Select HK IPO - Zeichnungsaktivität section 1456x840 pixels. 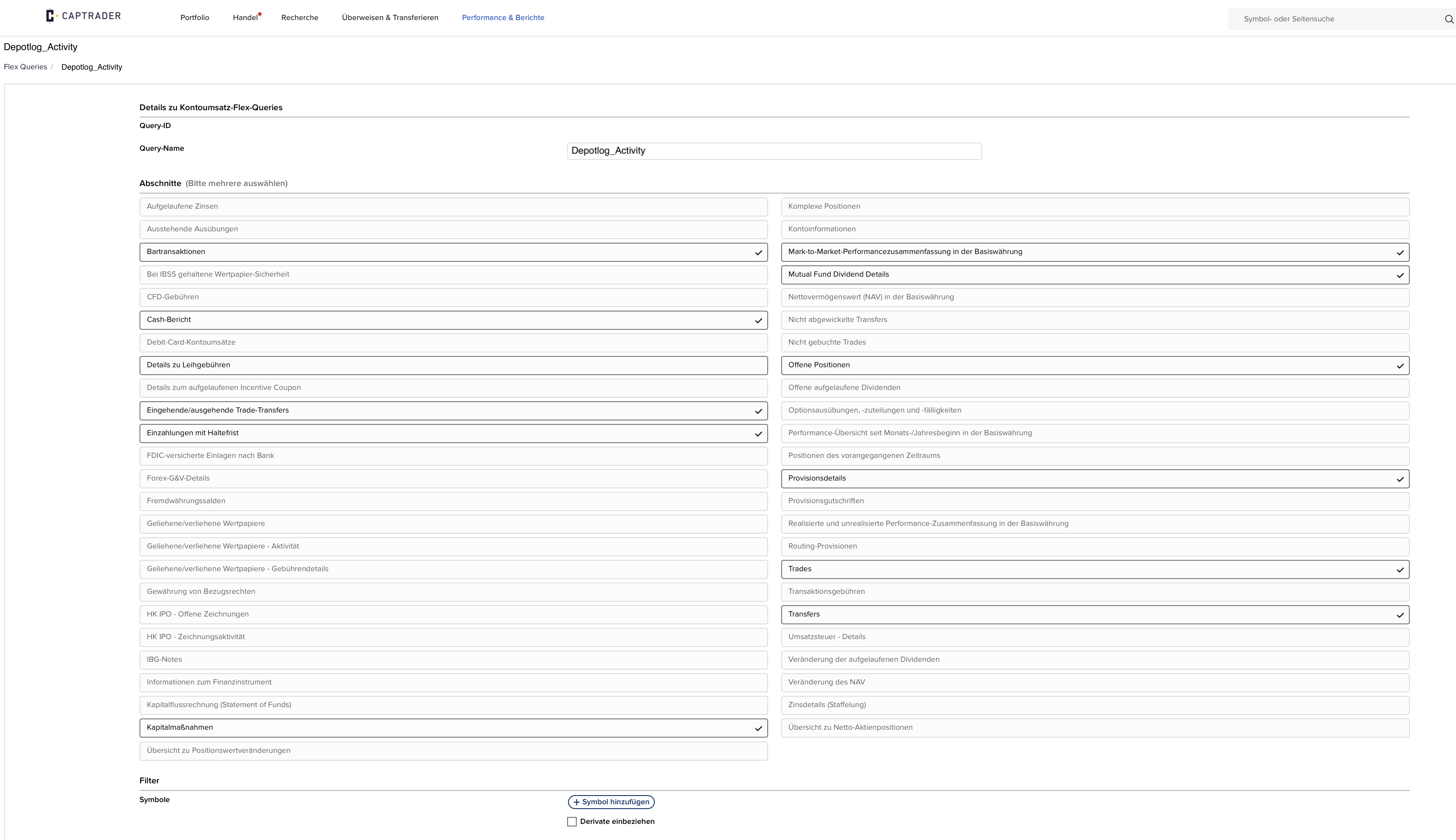point(453,637)
